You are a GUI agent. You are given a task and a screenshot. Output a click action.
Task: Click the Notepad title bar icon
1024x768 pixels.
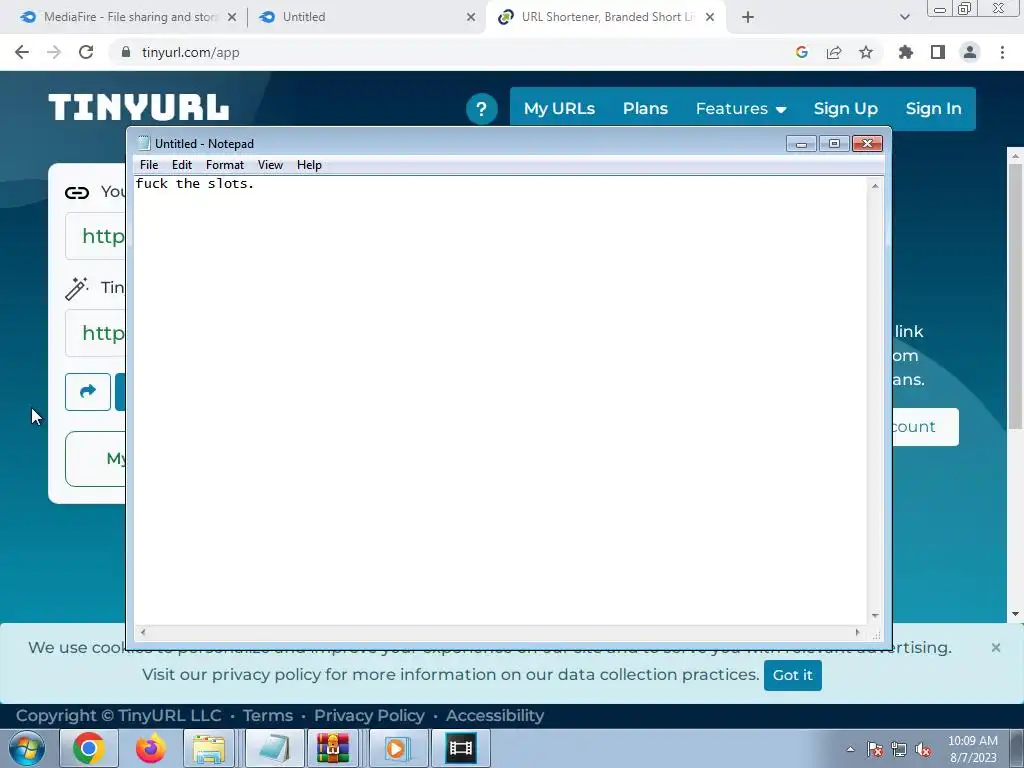(144, 144)
